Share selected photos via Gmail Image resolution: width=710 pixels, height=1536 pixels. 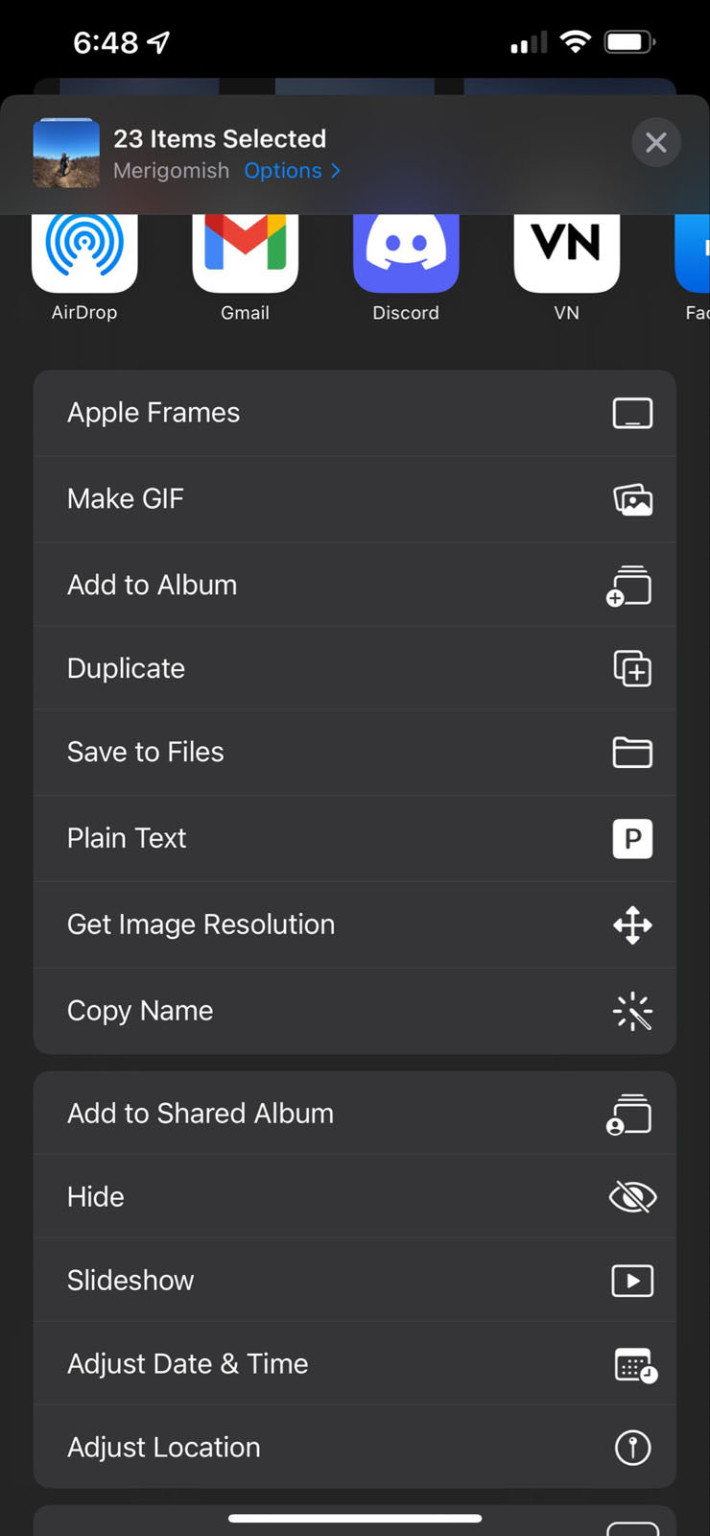coord(245,252)
